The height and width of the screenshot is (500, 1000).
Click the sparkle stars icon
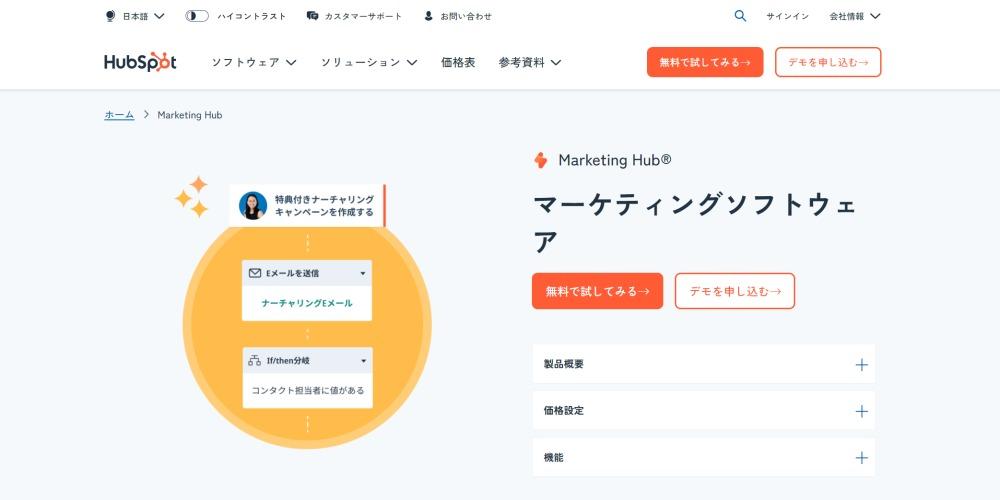pos(192,196)
